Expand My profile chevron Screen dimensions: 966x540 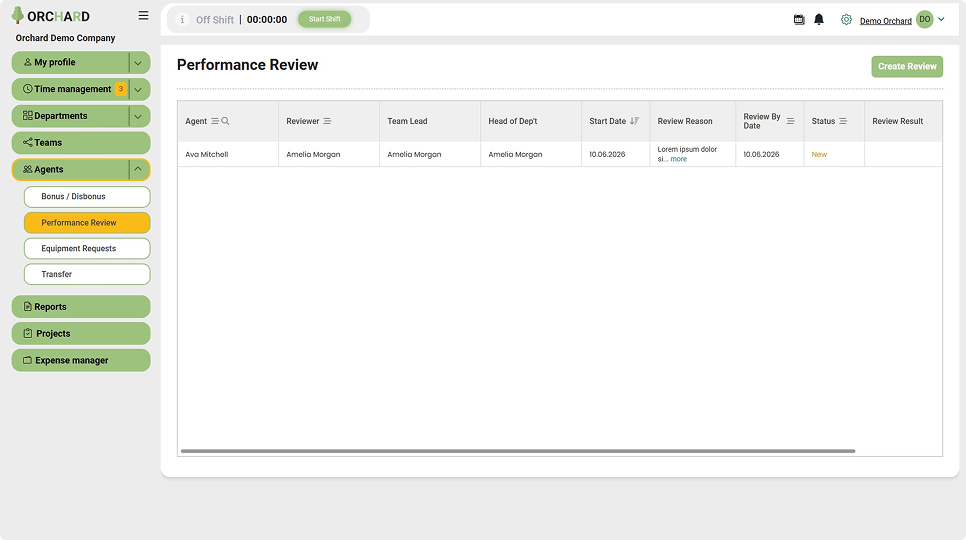[138, 63]
